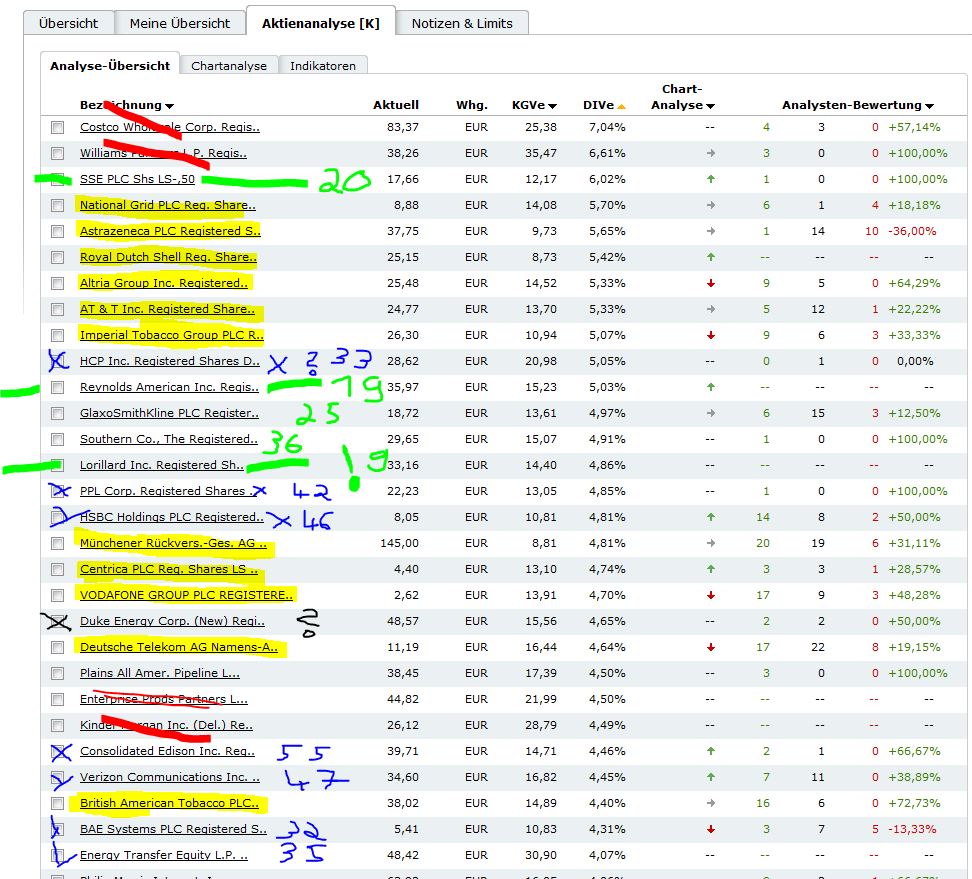
Task: Check the British American Tobacco checkbox
Action: point(58,804)
